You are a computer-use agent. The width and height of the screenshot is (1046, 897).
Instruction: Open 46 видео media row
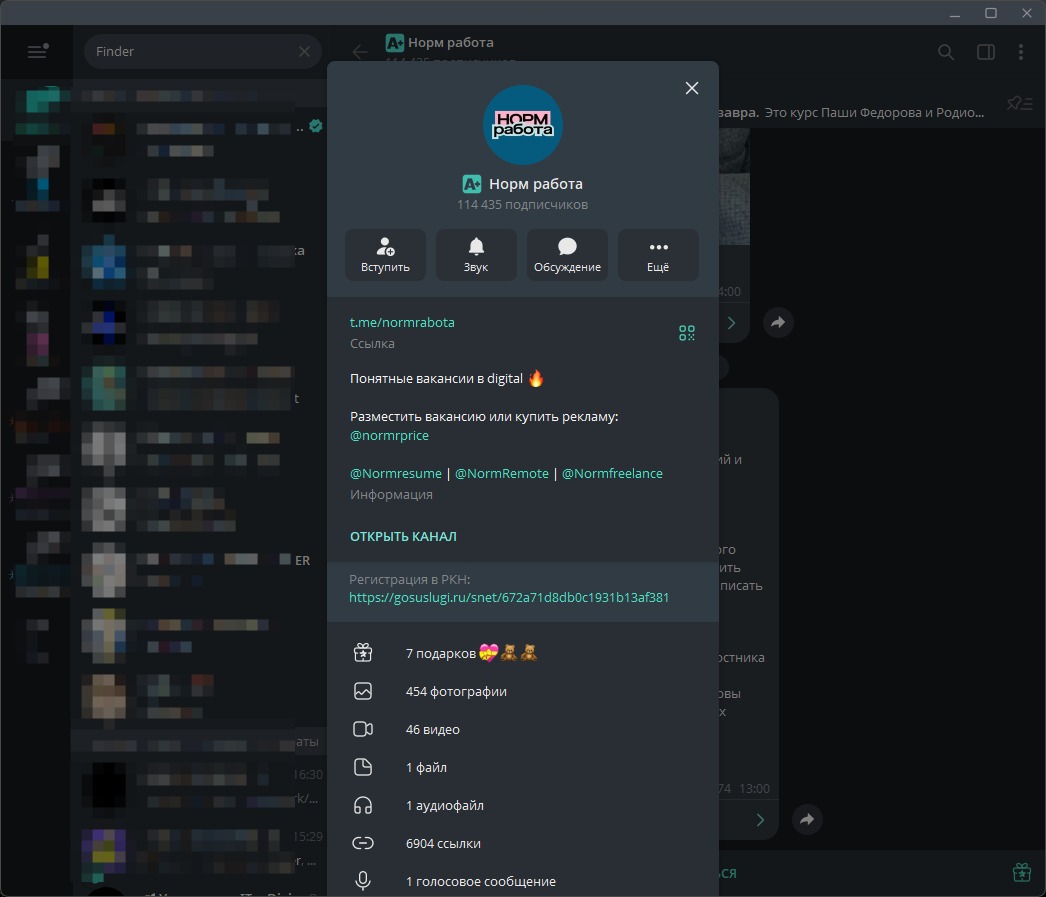pyautogui.click(x=522, y=729)
